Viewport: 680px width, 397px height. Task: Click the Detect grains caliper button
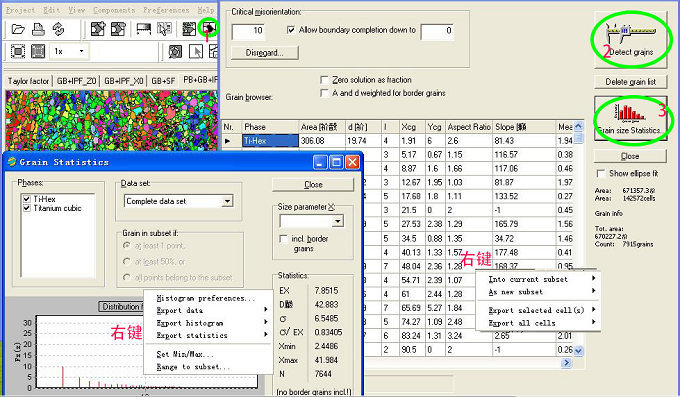[x=631, y=39]
